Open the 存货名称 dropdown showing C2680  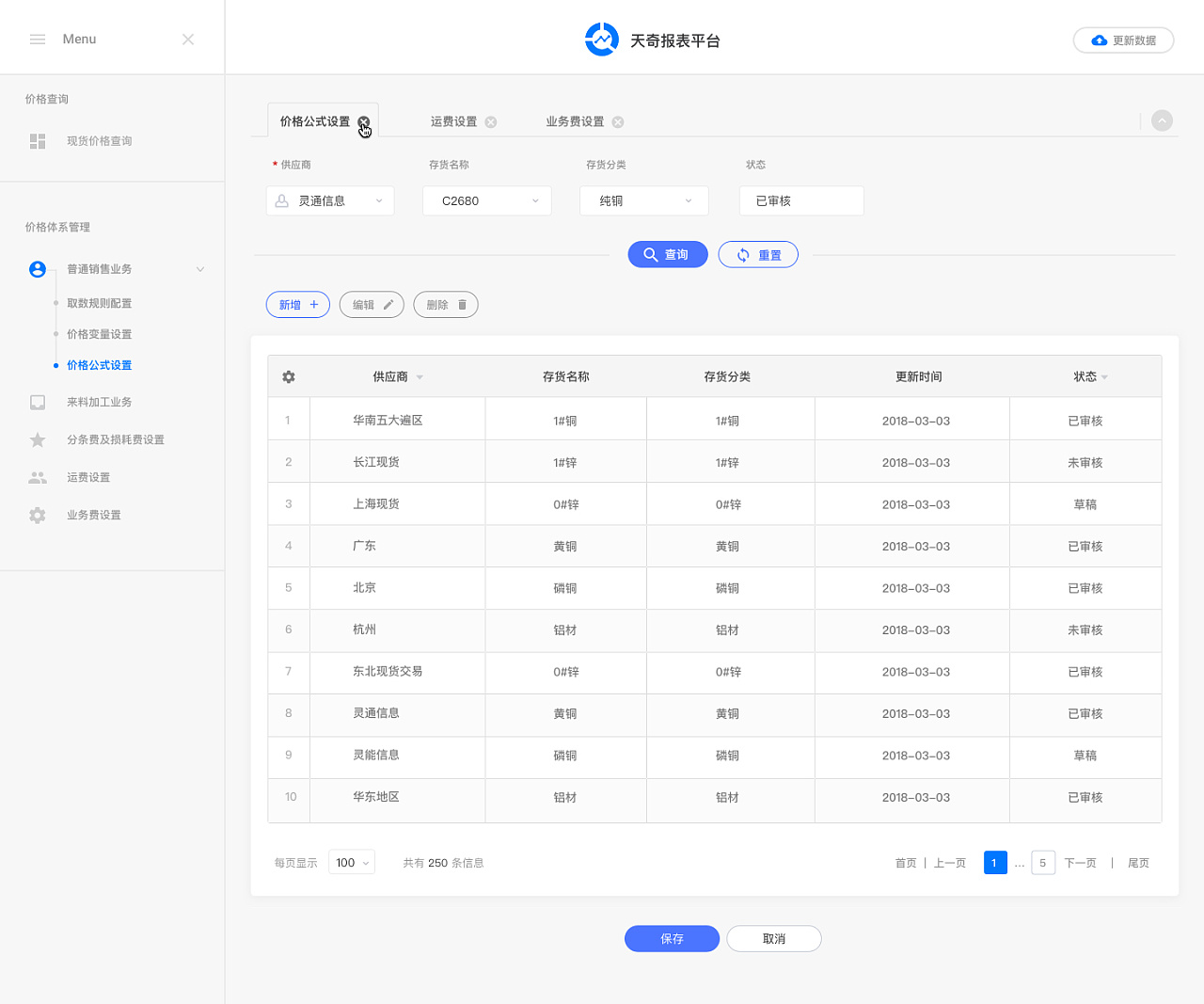point(487,200)
